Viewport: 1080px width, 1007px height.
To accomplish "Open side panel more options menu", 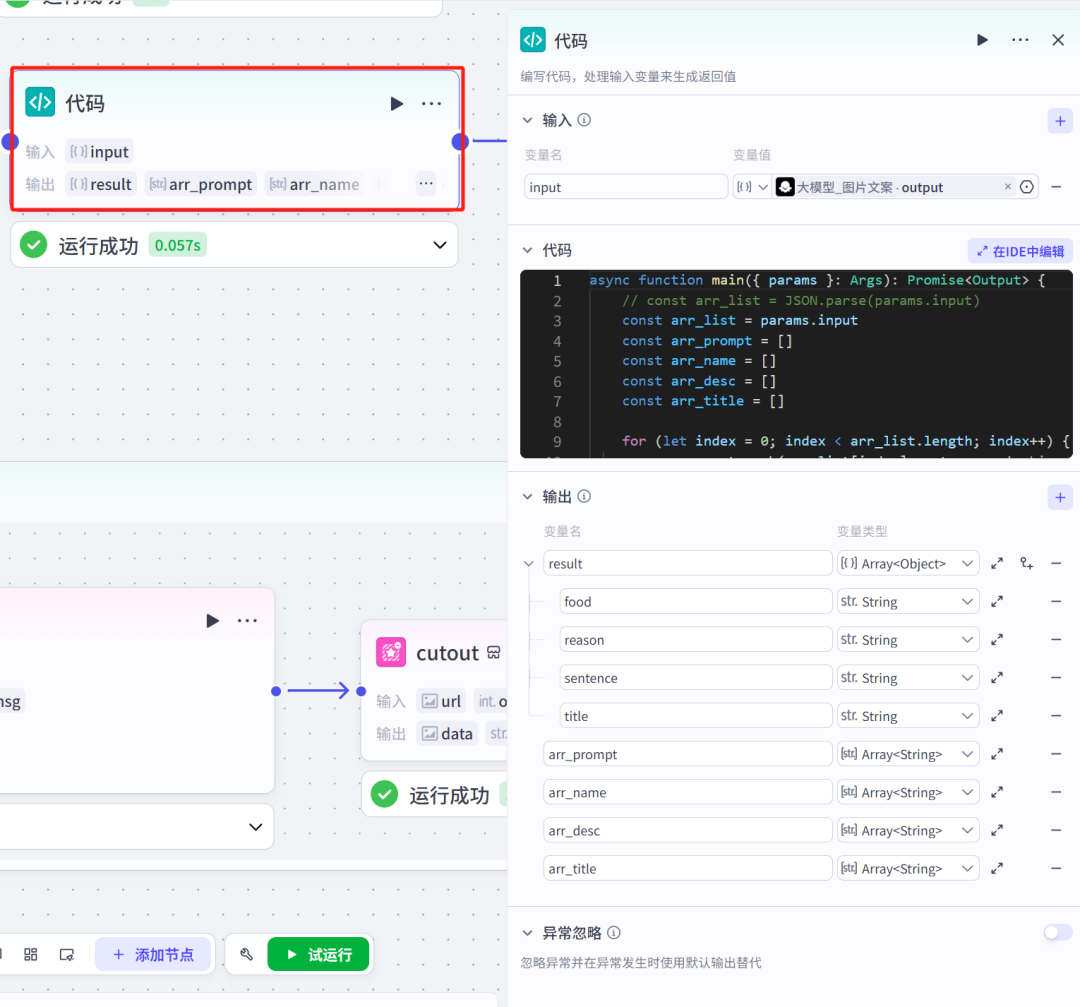I will pyautogui.click(x=1020, y=40).
